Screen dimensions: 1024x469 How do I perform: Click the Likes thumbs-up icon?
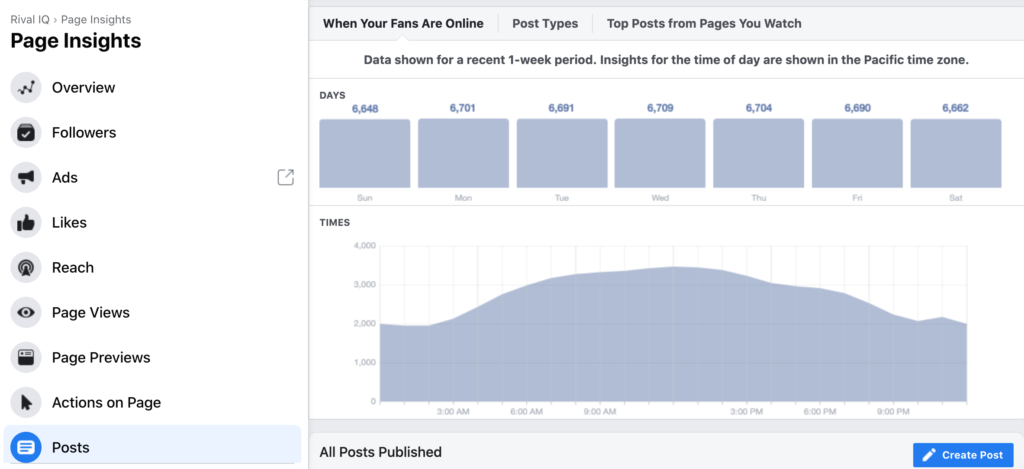tap(26, 223)
